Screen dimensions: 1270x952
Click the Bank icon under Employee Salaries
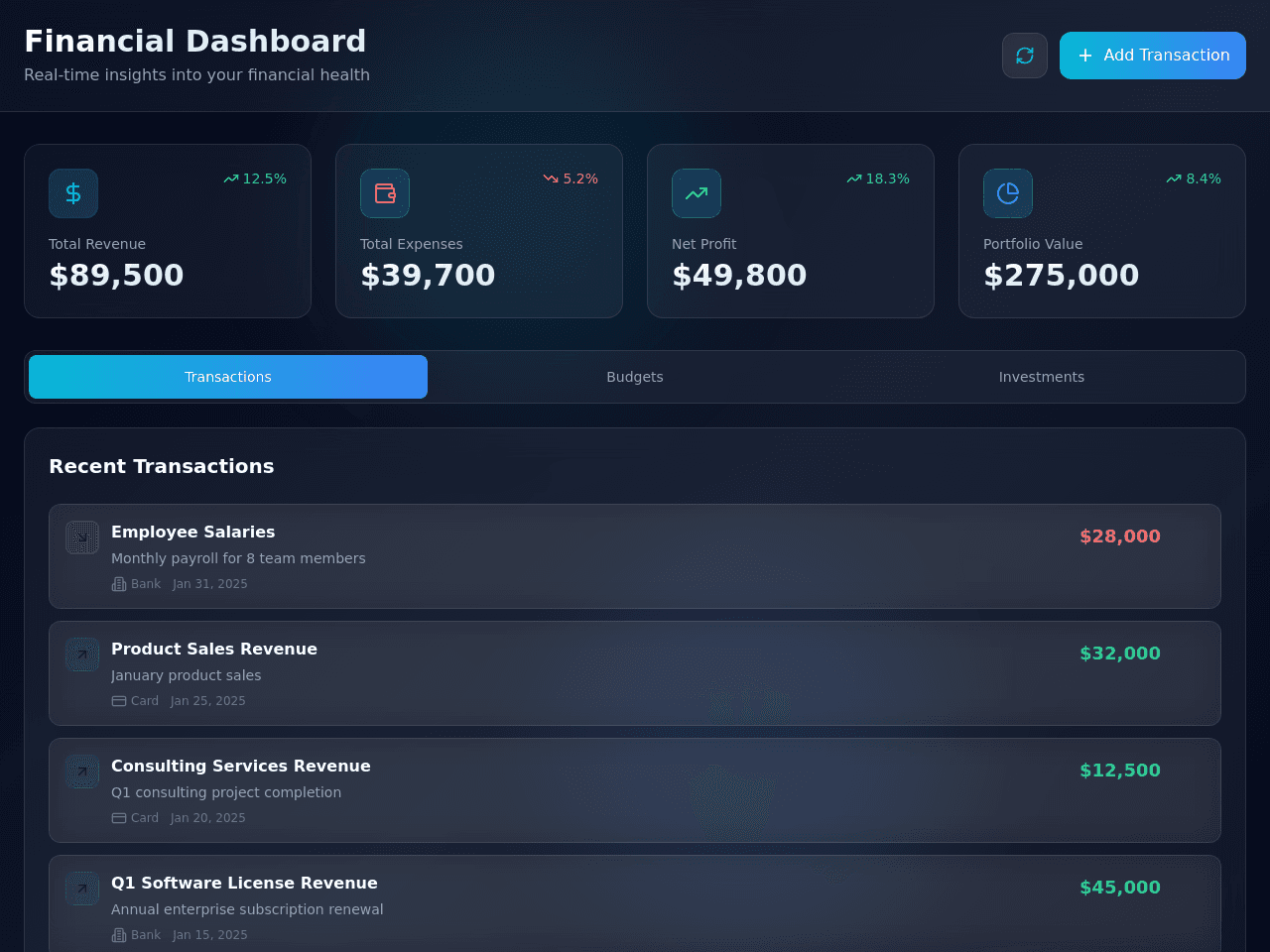pyautogui.click(x=119, y=584)
